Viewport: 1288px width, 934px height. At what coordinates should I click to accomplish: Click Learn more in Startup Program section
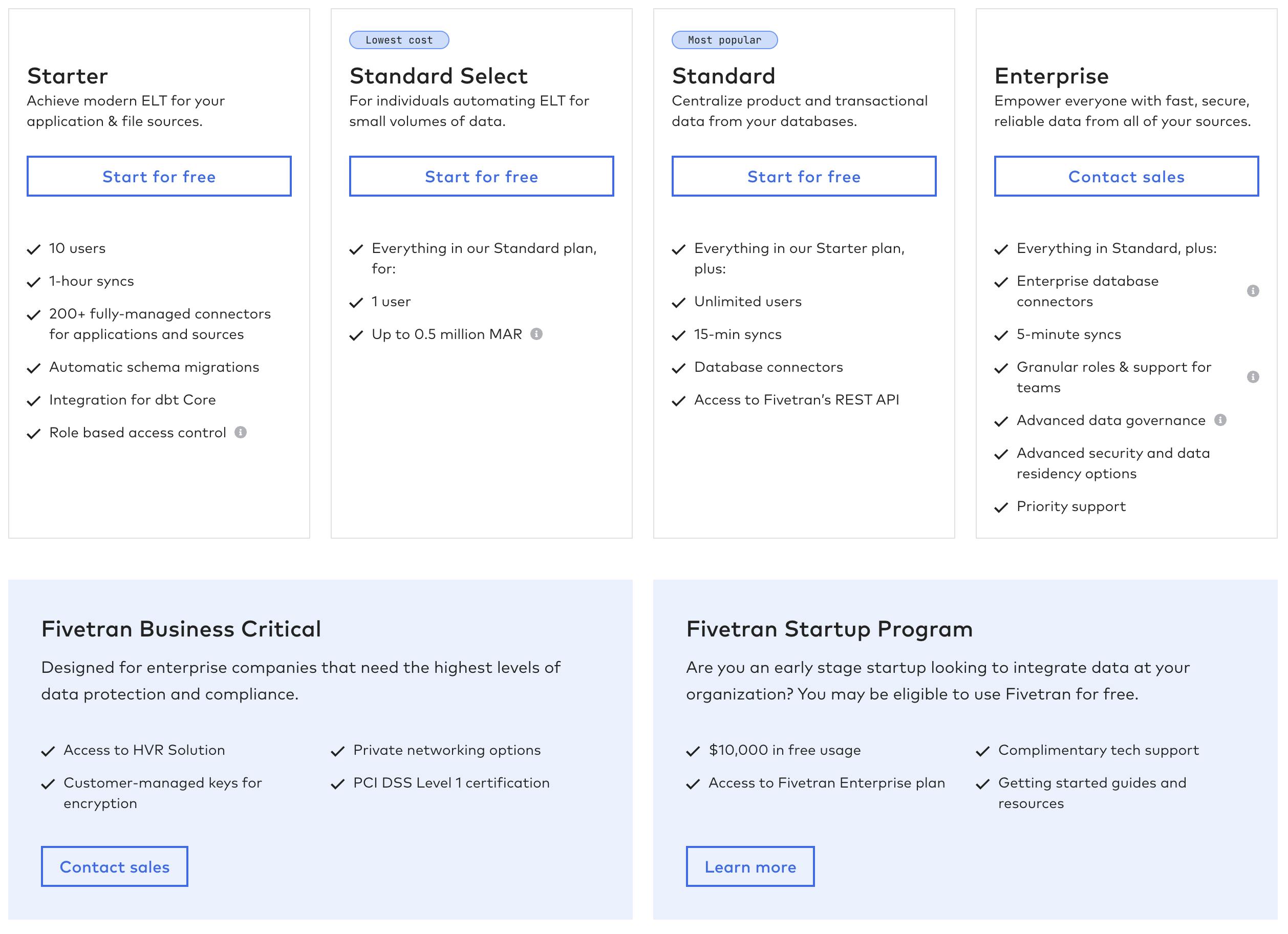coord(750,866)
